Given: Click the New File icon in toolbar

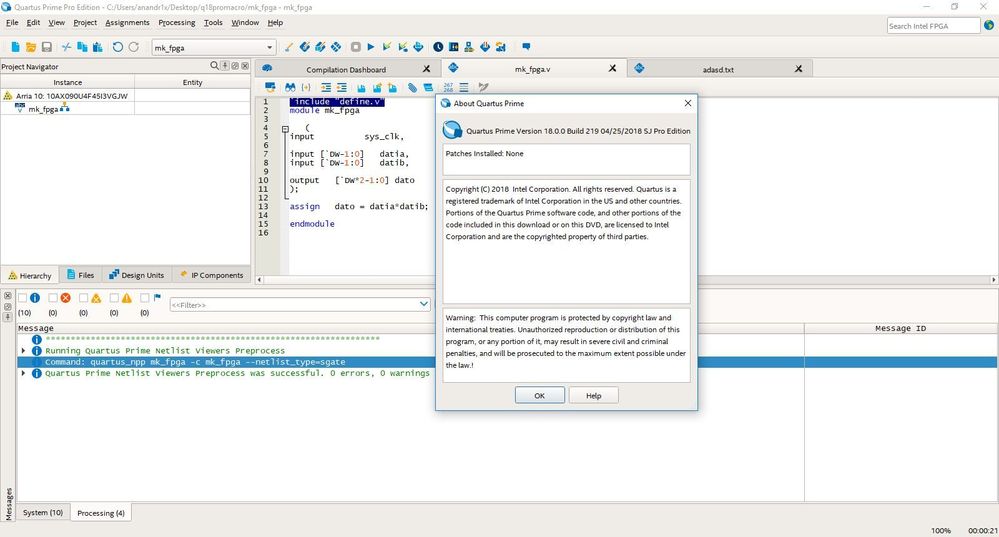Looking at the screenshot, I should pyautogui.click(x=16, y=47).
